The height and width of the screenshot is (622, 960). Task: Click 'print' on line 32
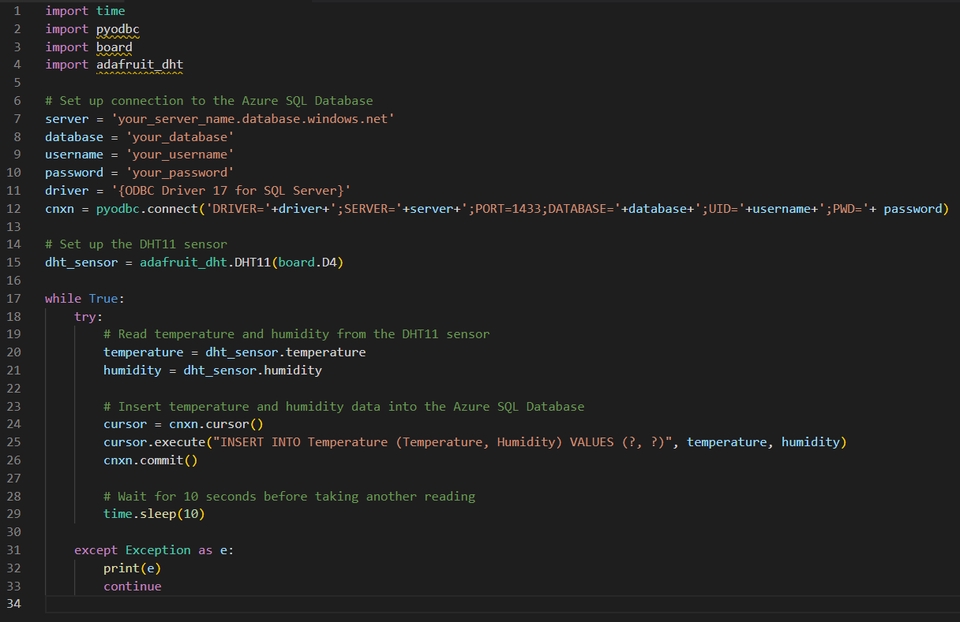121,568
